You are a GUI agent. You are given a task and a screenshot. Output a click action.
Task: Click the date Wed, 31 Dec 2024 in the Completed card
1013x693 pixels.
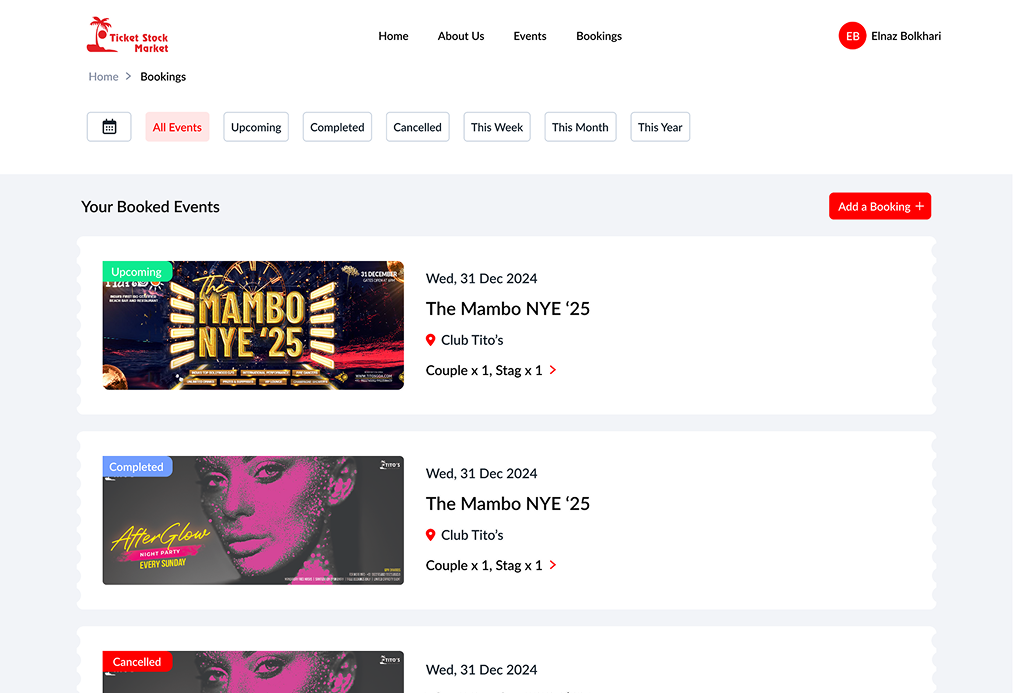(481, 473)
